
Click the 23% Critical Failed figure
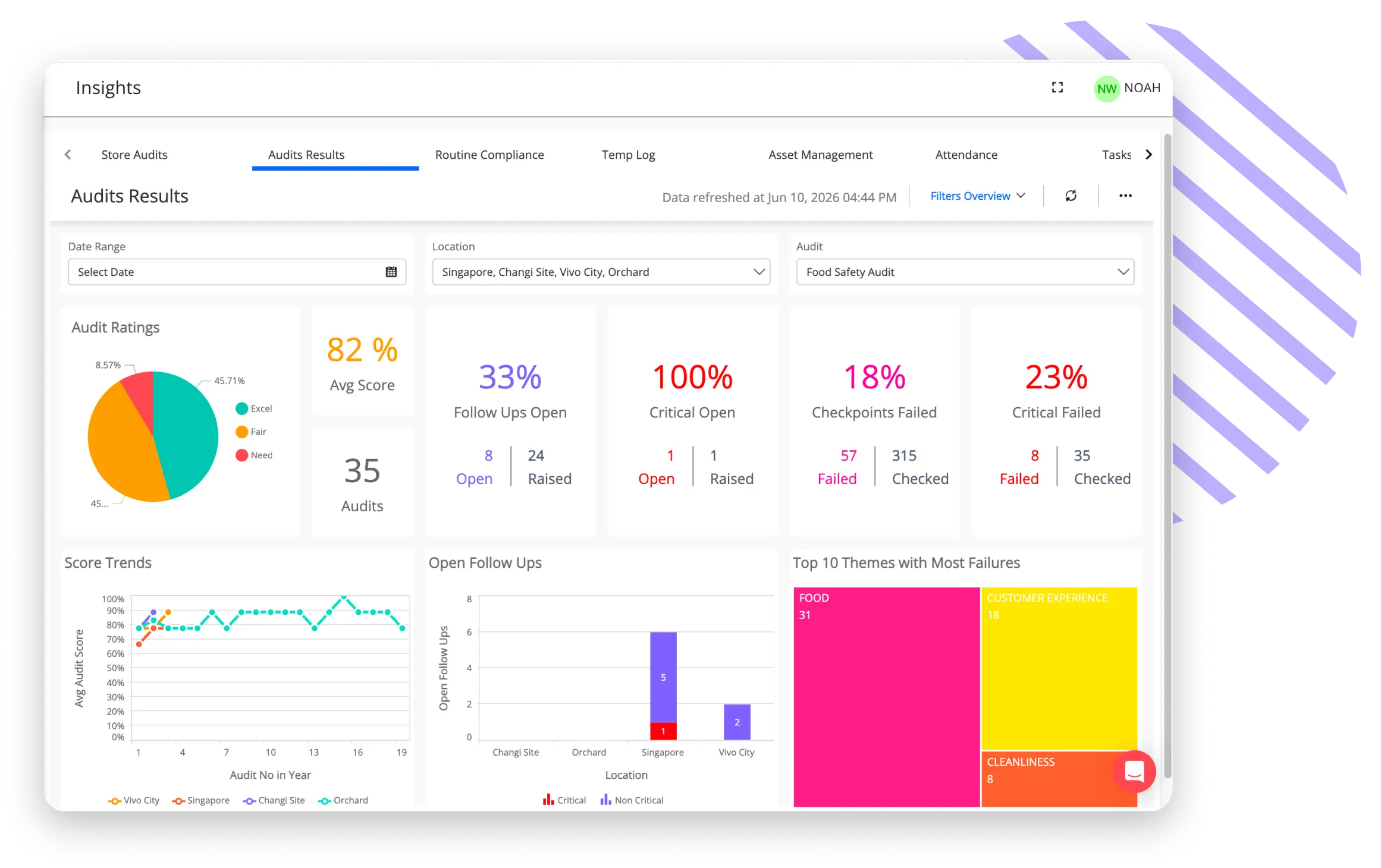(x=1056, y=377)
